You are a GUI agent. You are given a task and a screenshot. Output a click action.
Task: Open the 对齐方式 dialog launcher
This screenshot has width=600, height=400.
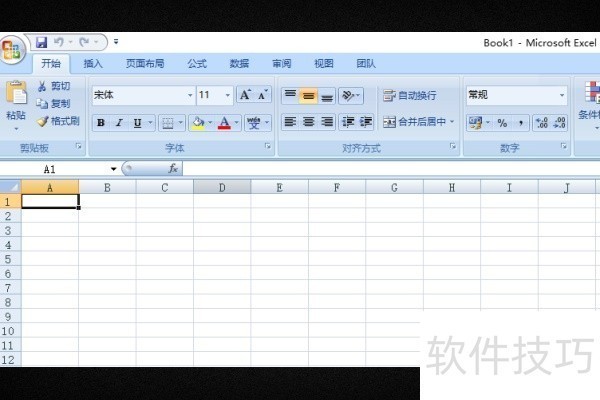pos(453,146)
